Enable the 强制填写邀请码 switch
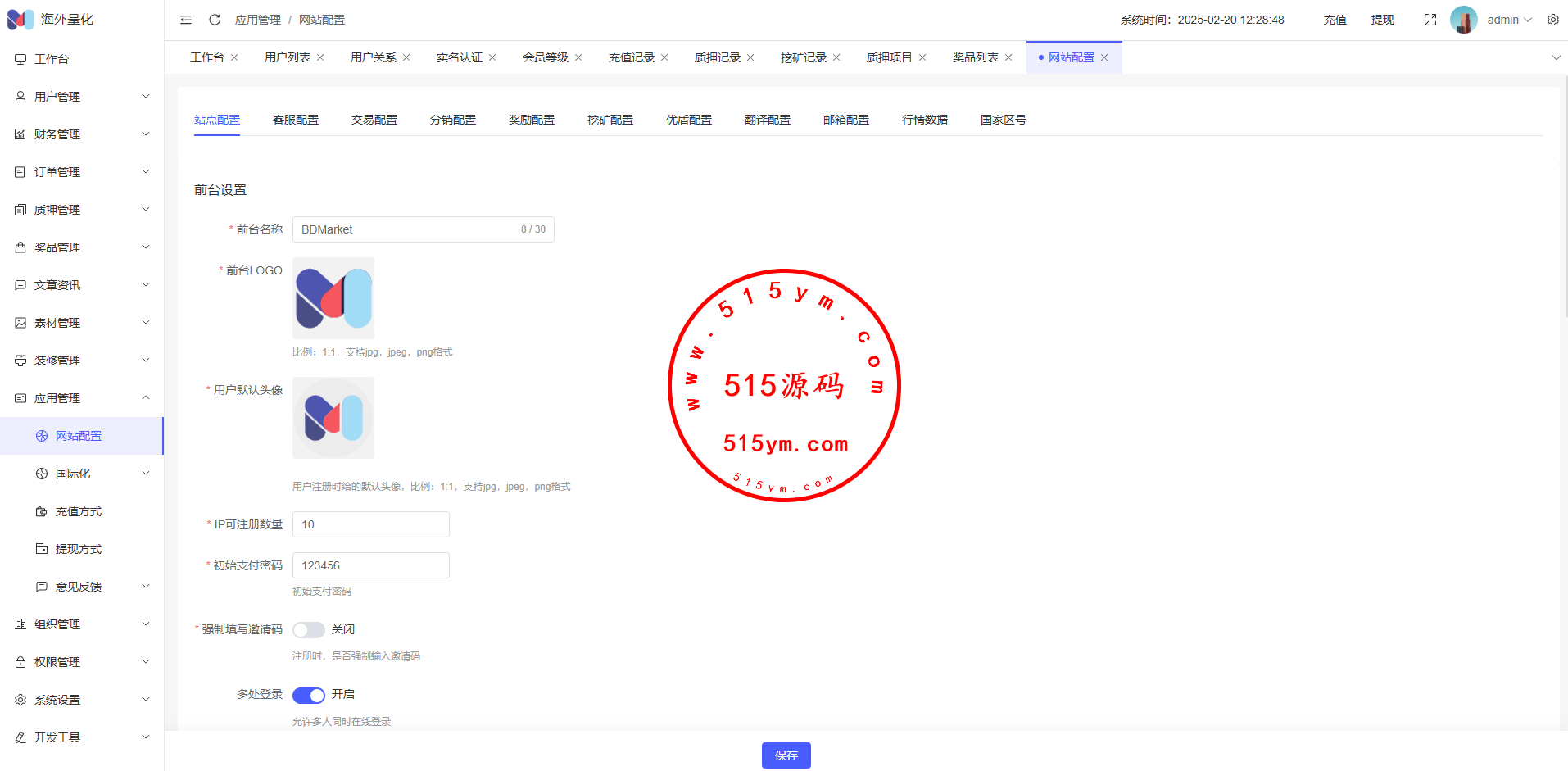This screenshot has height=771, width=1568. (309, 629)
